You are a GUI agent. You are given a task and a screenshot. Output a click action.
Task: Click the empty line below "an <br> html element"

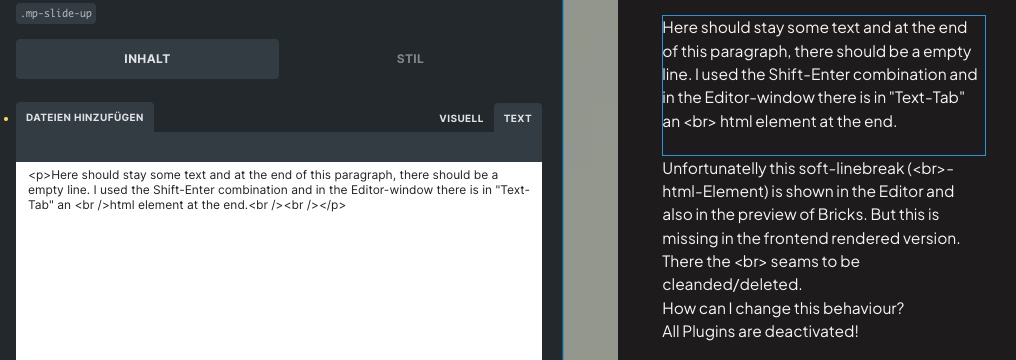pyautogui.click(x=824, y=144)
